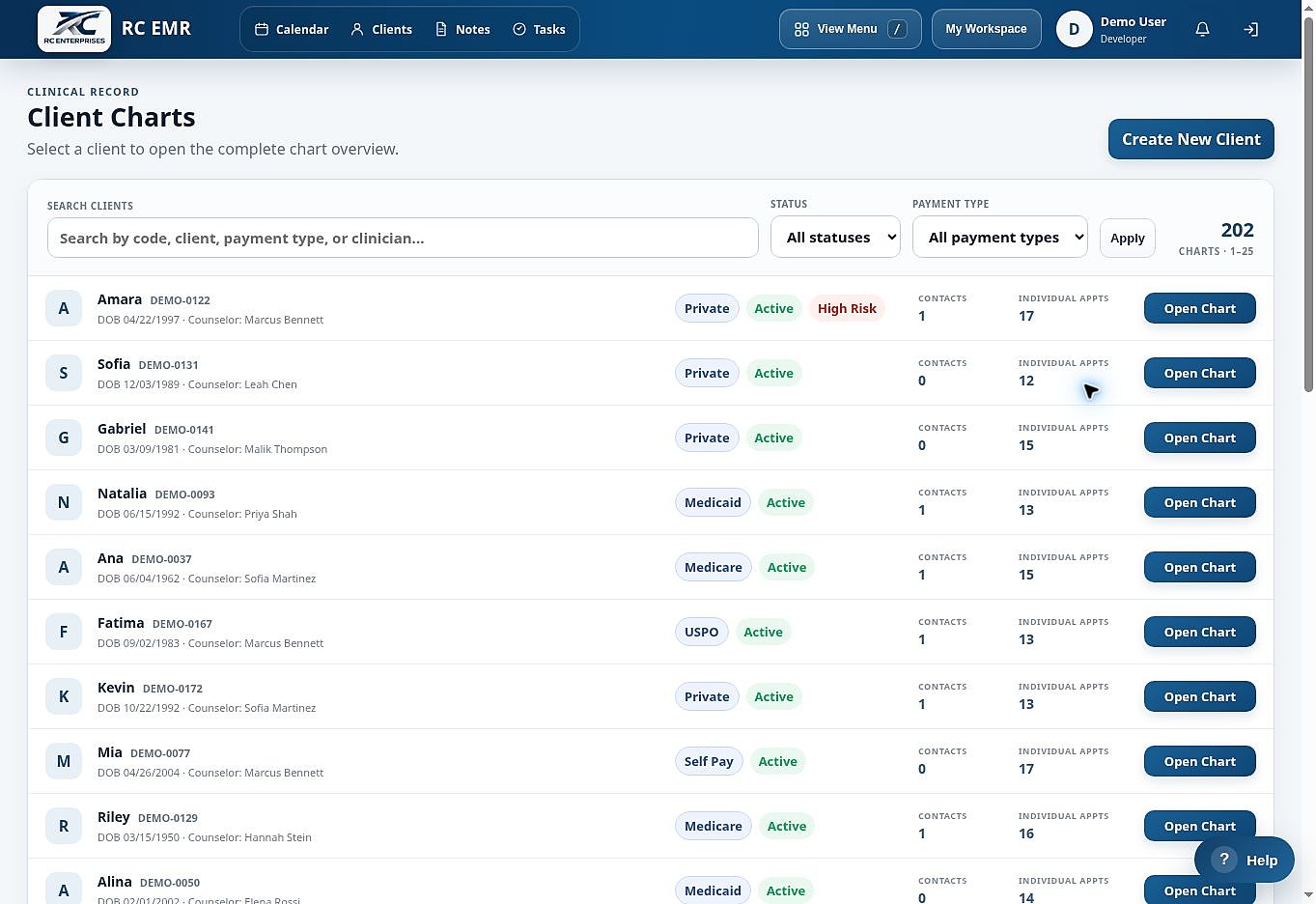Click Create New Client button
Viewport: 1316px width, 904px height.
(1190, 139)
